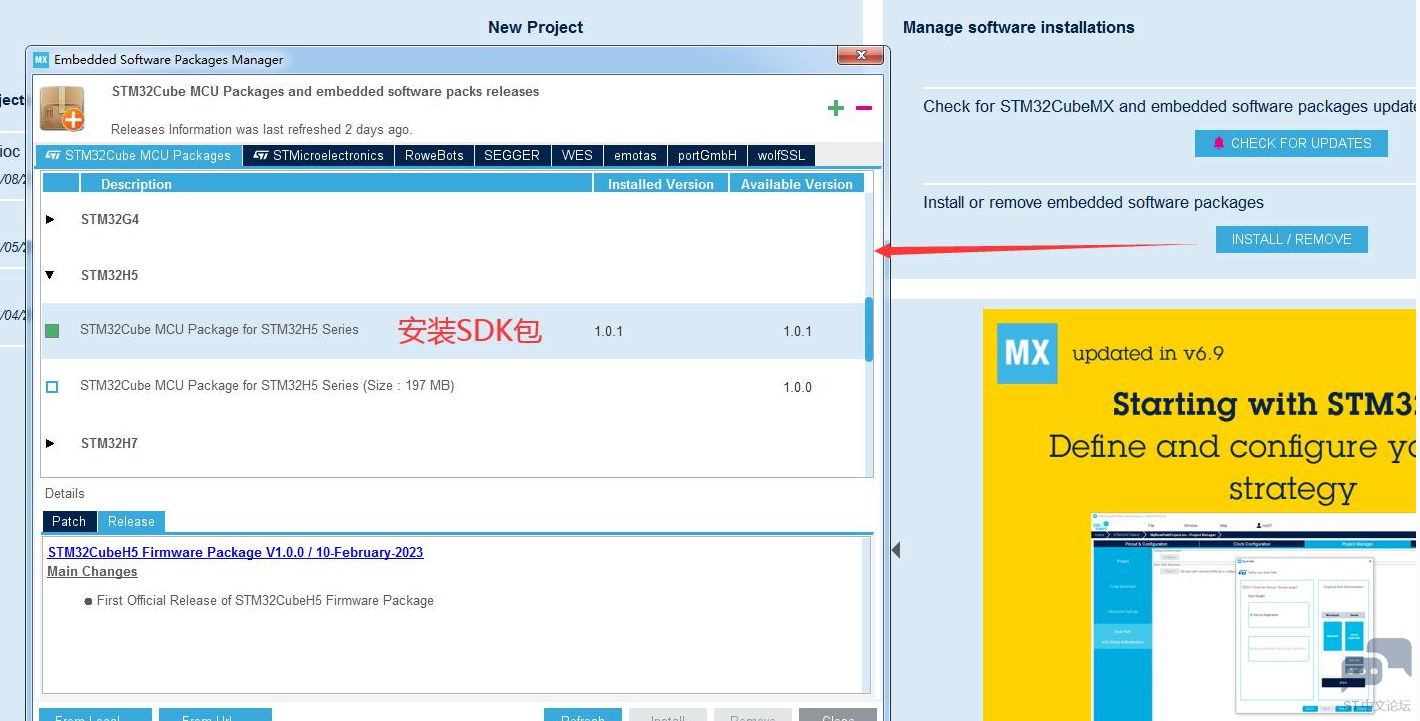This screenshot has height=721, width=1420.
Task: Open the STMicroelectronics tab
Action: pos(318,155)
